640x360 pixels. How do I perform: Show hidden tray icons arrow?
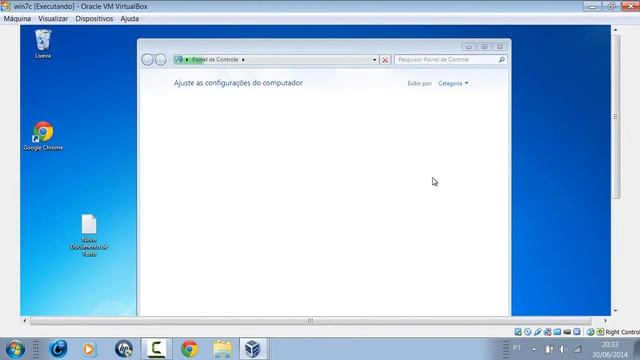coord(534,349)
